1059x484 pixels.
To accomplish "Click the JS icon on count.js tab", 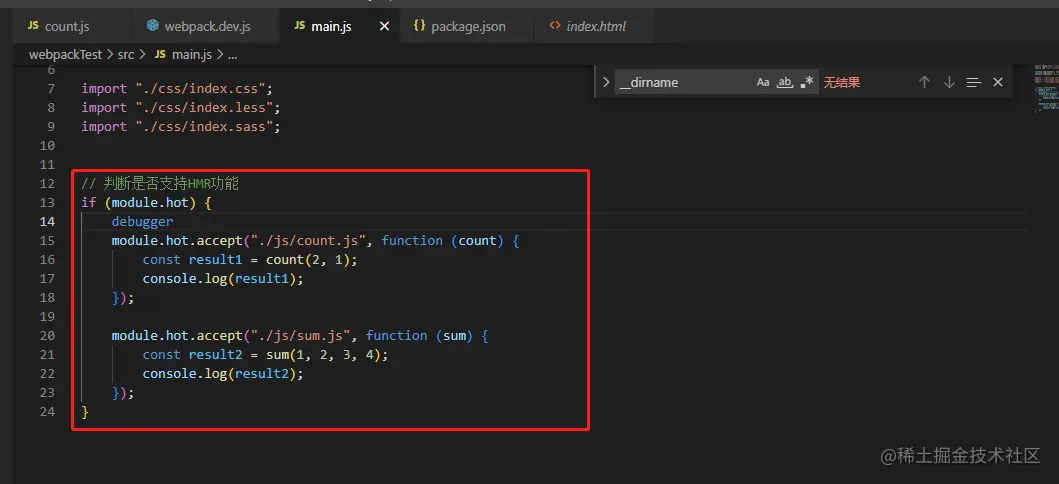I will [33, 26].
